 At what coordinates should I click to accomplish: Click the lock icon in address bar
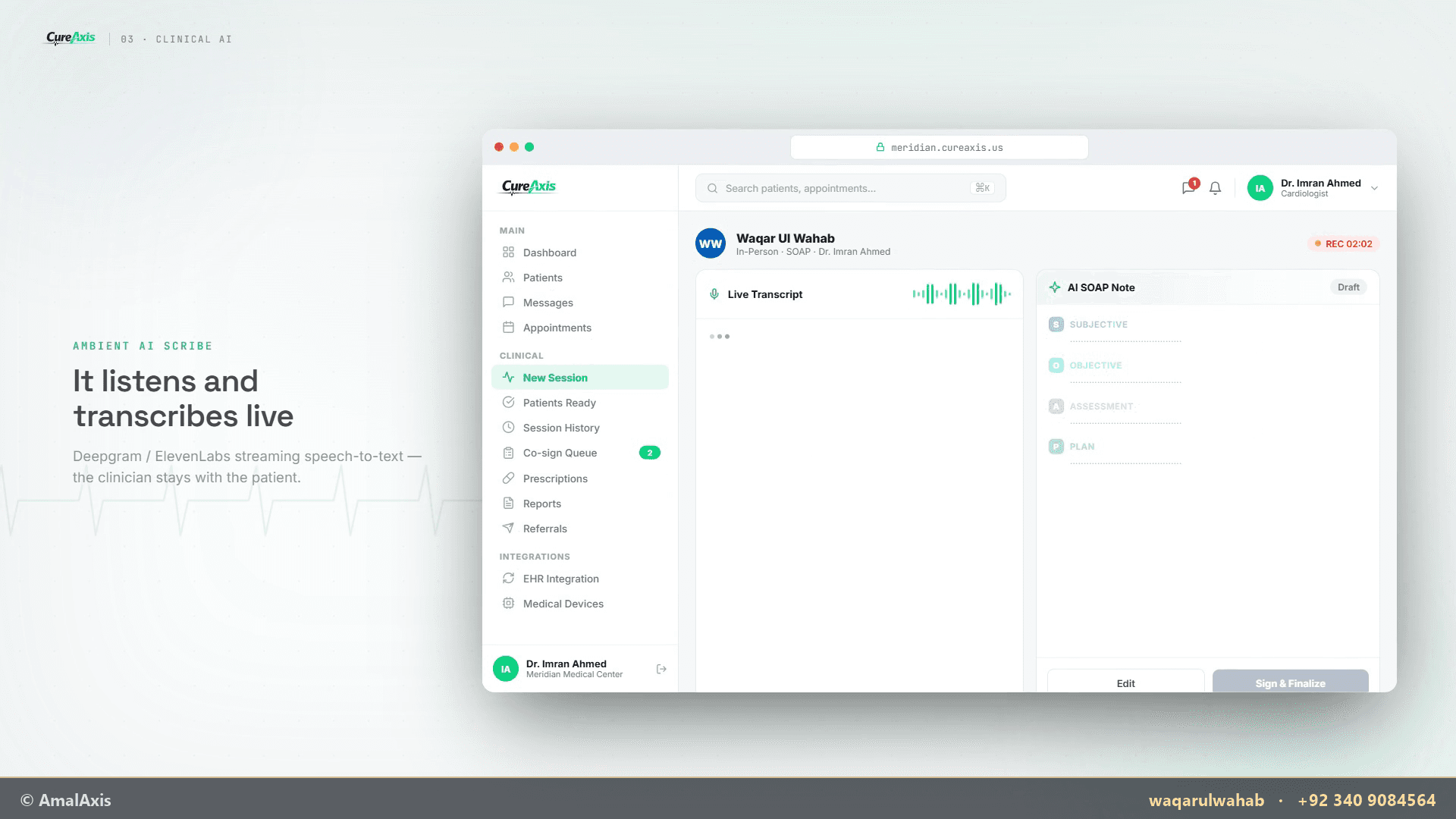[880, 147]
